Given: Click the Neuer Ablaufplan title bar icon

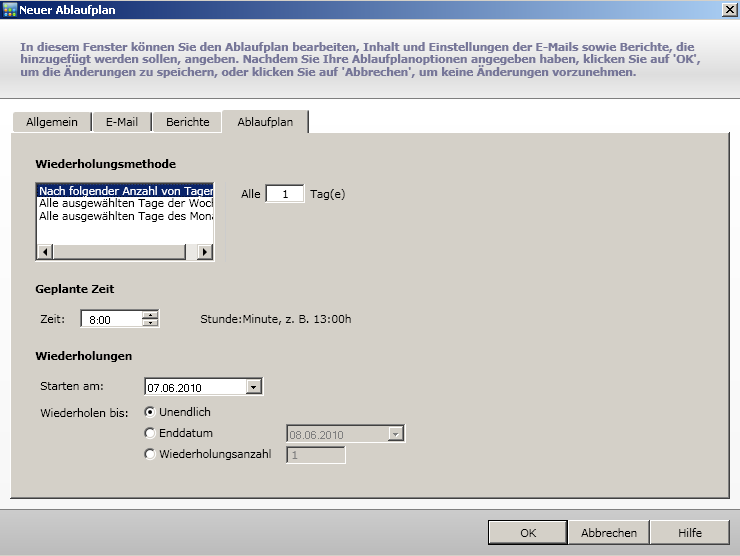Looking at the screenshot, I should pos(9,9).
